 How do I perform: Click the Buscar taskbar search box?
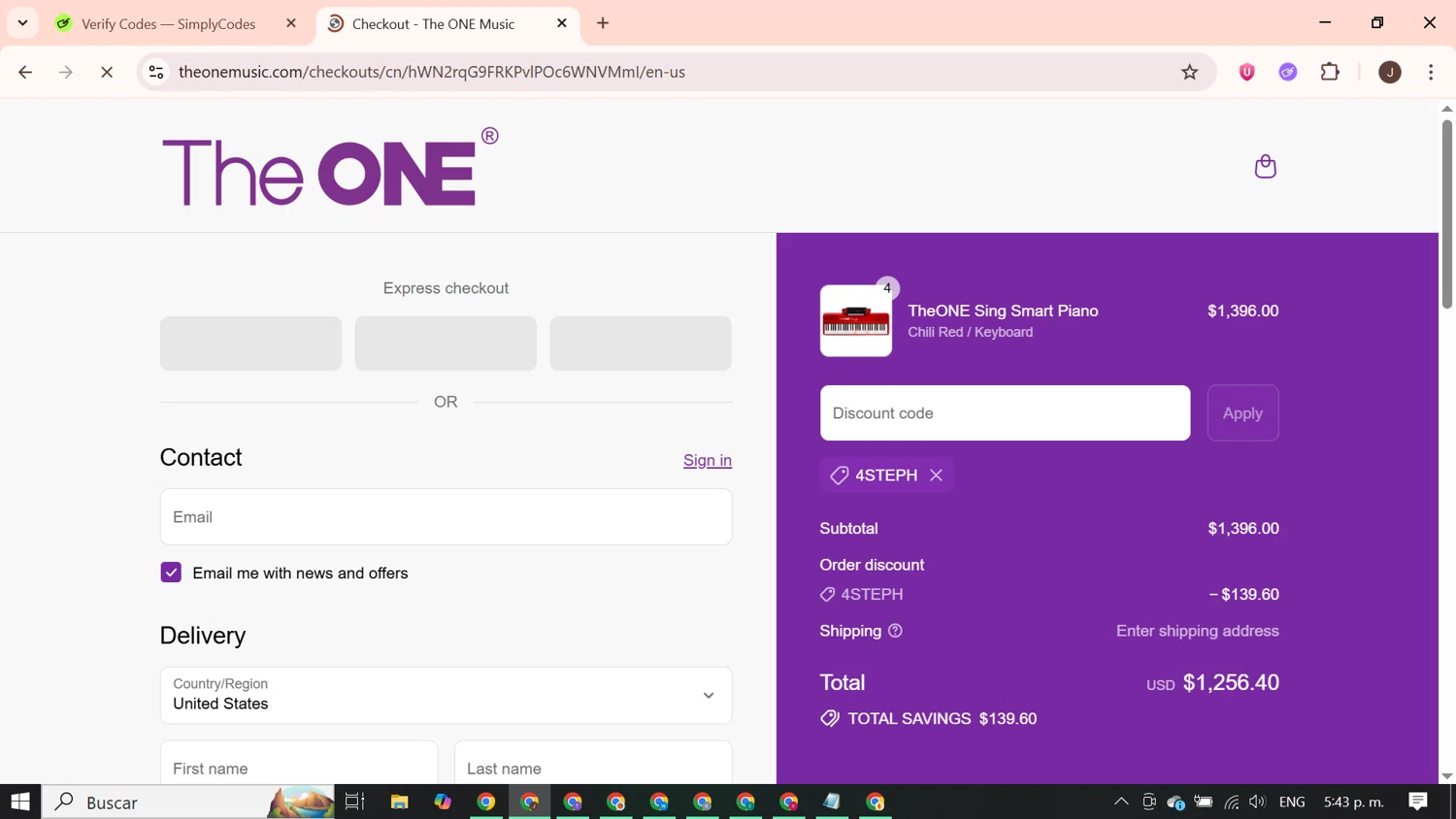coord(188,802)
